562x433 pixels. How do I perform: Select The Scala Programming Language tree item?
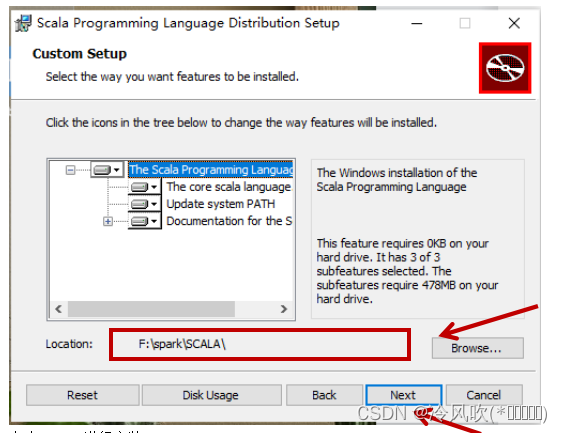click(211, 170)
